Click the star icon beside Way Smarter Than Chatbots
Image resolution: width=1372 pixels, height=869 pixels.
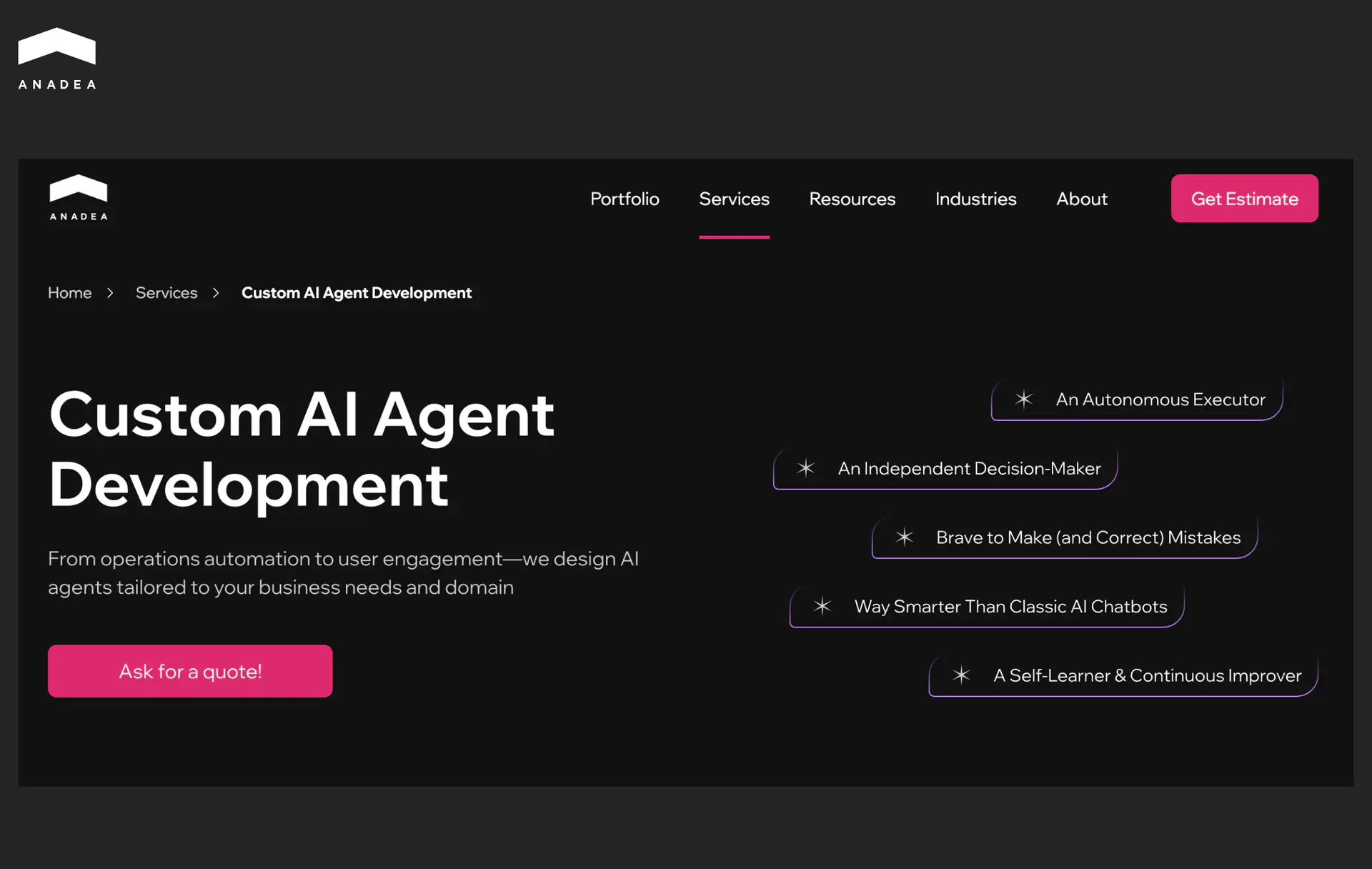[x=822, y=606]
